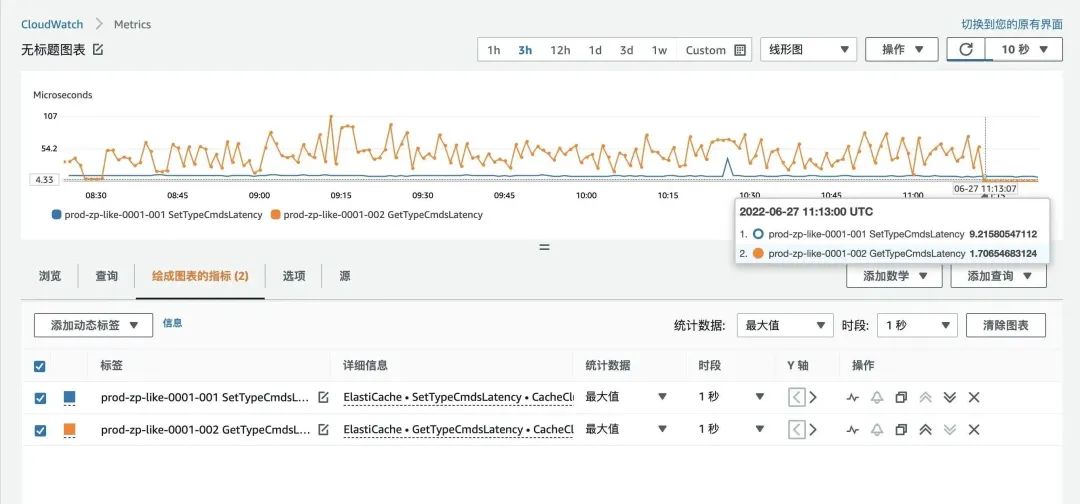Open SetTypeCmdsLatency details link in table

click(459, 397)
